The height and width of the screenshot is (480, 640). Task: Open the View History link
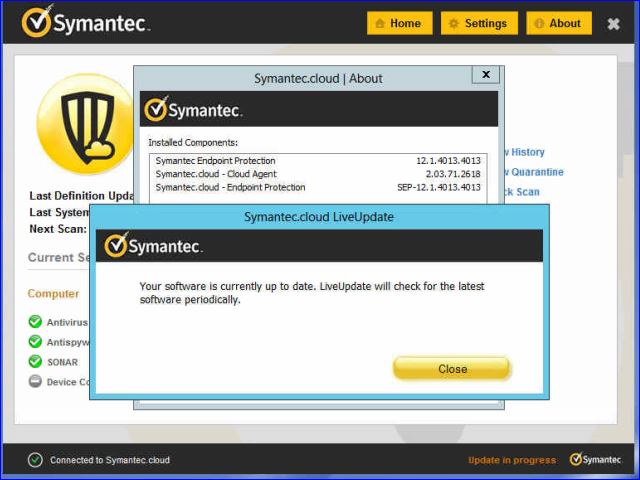[x=522, y=152]
